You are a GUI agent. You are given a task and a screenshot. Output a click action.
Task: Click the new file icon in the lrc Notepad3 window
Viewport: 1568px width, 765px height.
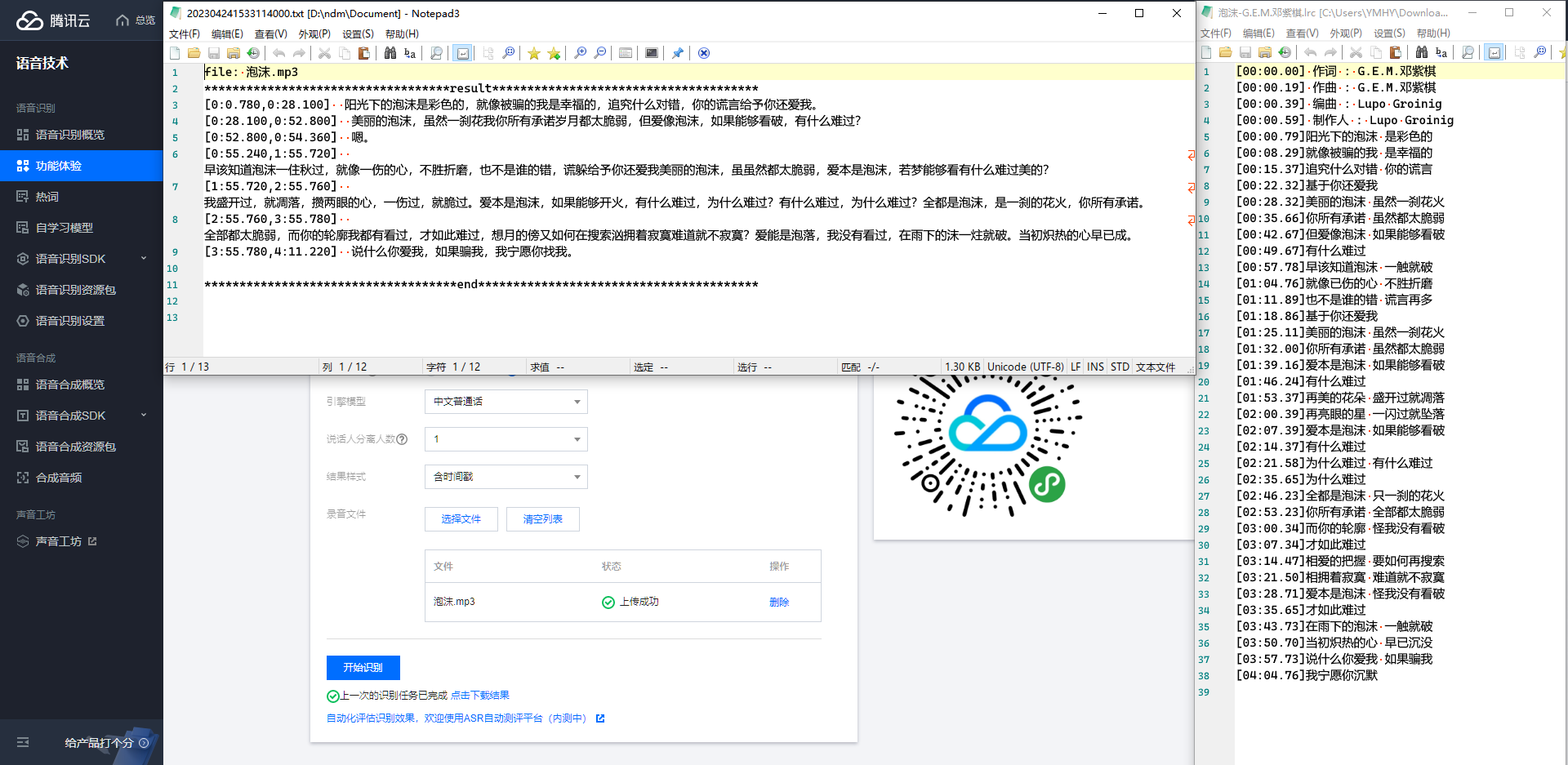pos(1206,52)
